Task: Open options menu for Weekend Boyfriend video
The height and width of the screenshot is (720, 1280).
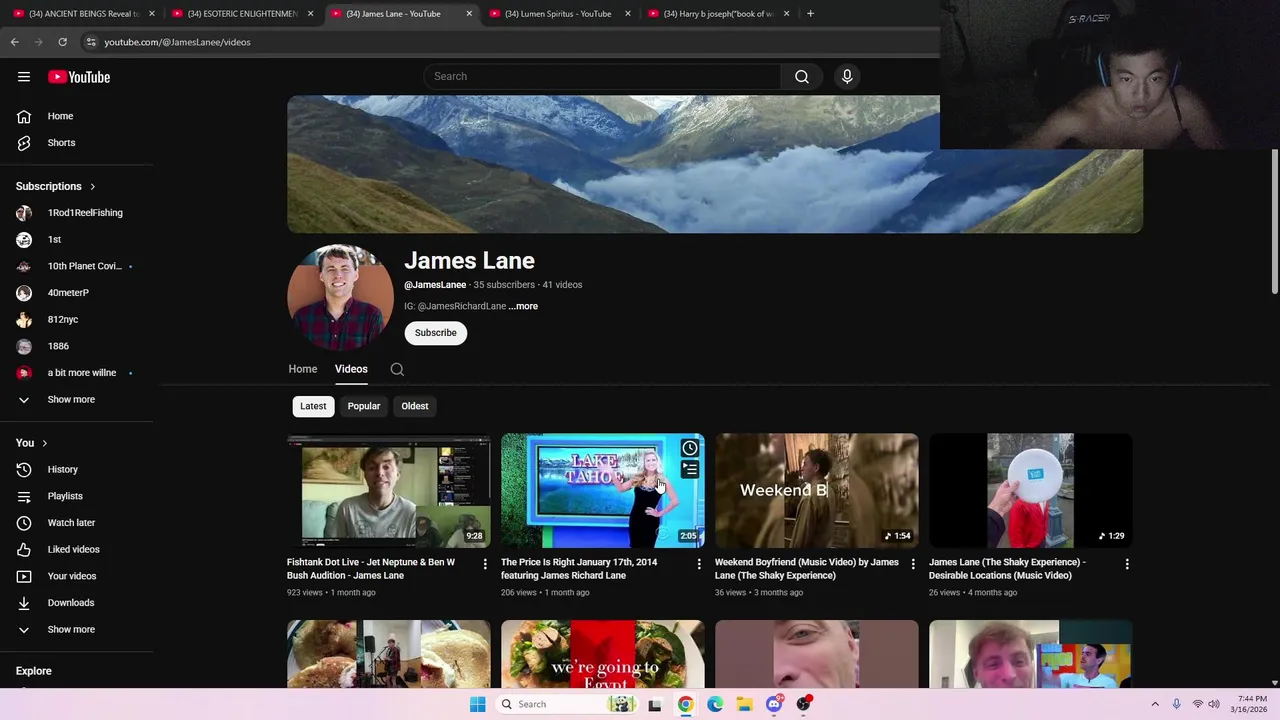Action: [x=913, y=564]
